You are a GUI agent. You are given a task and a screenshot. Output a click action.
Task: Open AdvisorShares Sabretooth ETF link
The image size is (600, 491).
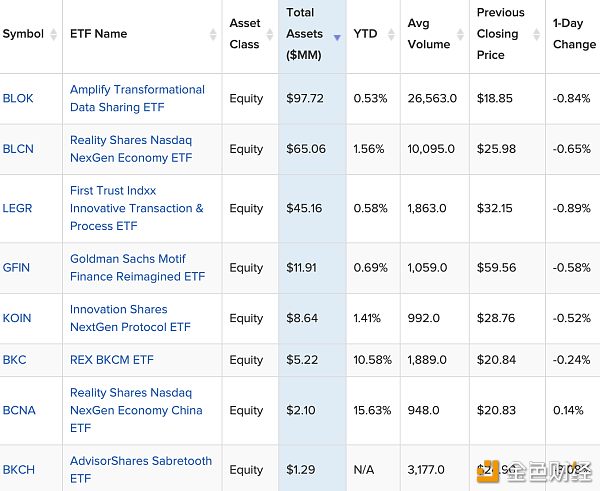pos(140,469)
